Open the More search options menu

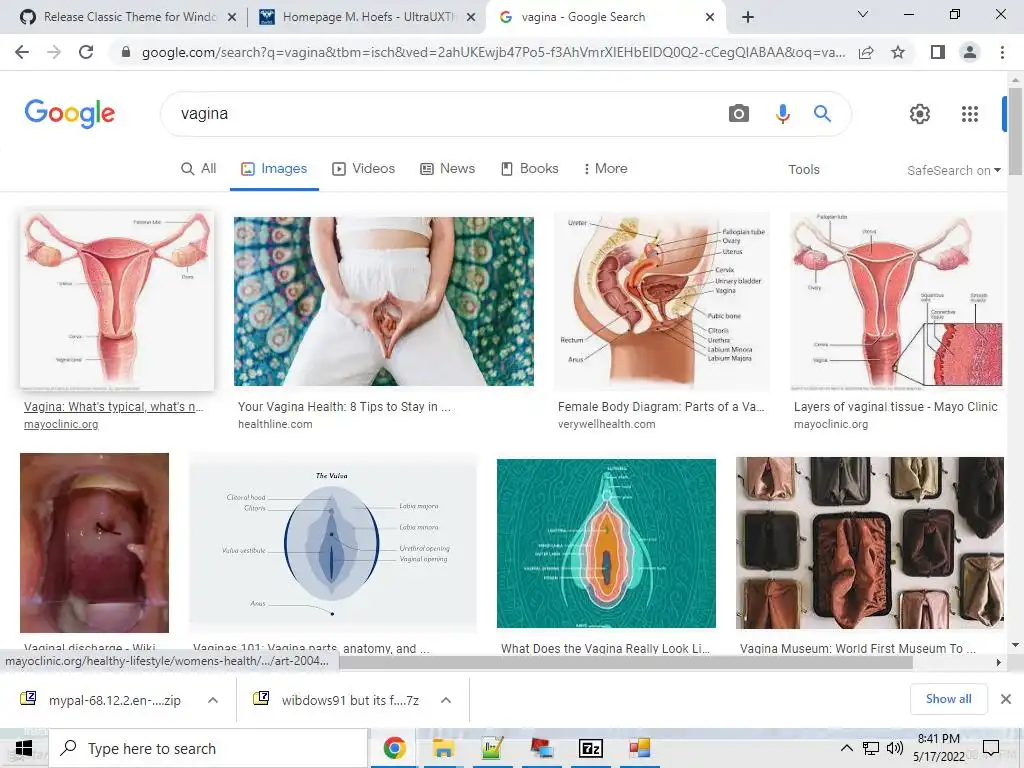pyautogui.click(x=605, y=168)
